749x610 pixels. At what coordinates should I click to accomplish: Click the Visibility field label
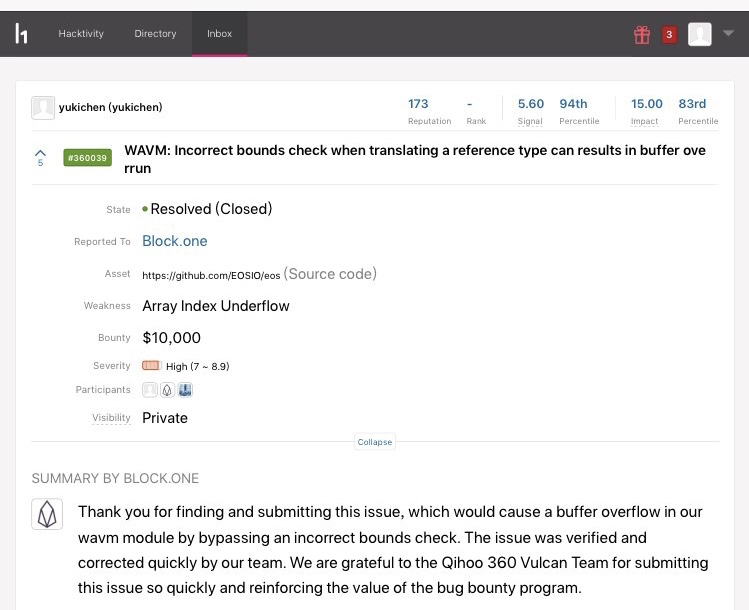(111, 418)
